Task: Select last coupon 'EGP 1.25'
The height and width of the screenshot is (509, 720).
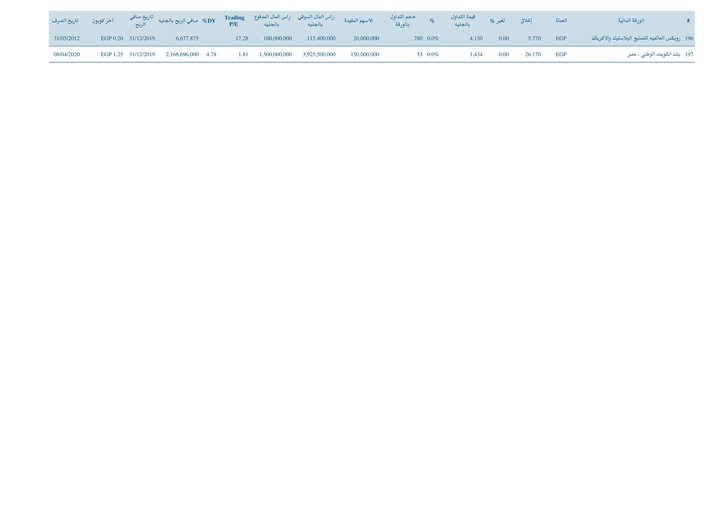Action: [x=112, y=54]
